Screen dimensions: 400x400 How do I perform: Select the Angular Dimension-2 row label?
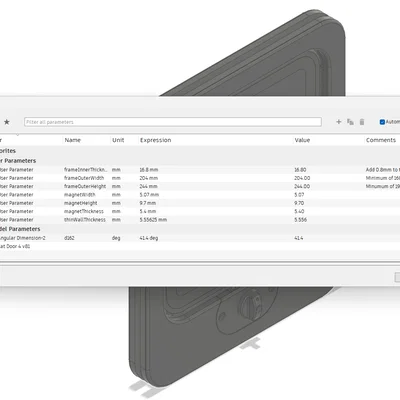[x=22, y=238]
